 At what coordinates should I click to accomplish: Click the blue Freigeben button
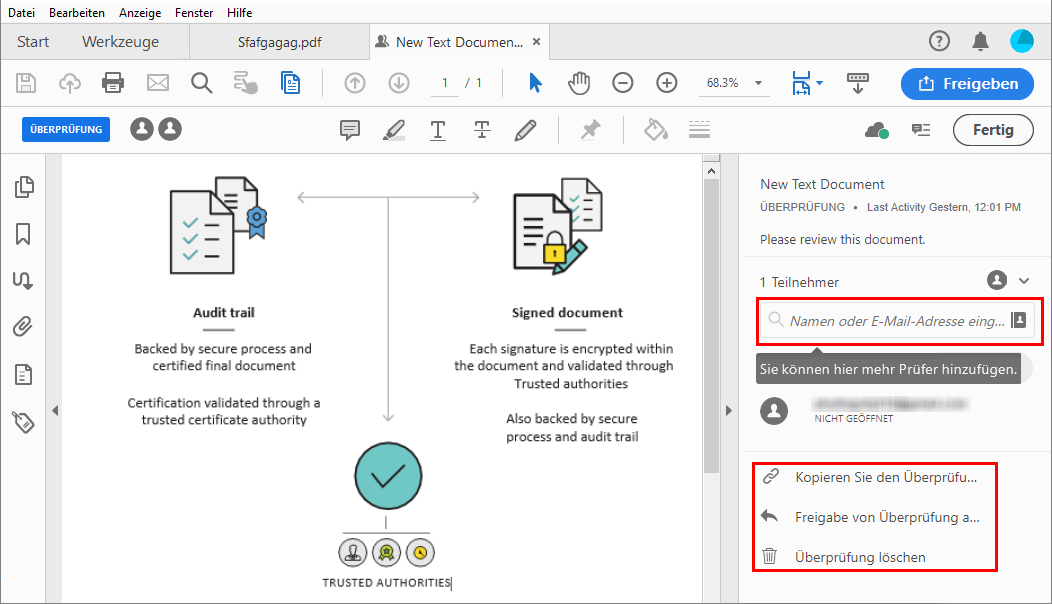pyautogui.click(x=967, y=84)
